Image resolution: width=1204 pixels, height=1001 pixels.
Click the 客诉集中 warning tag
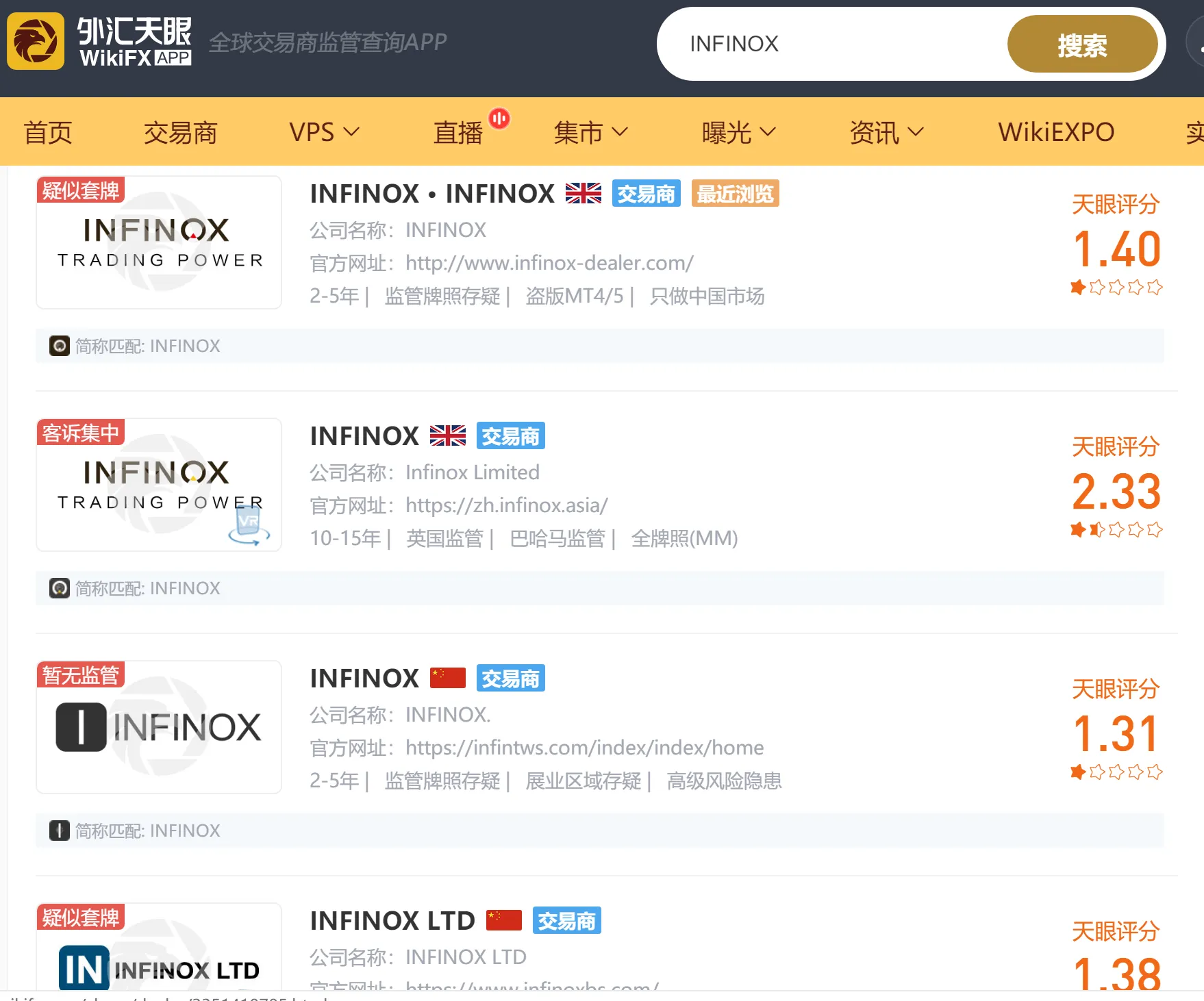pos(81,433)
